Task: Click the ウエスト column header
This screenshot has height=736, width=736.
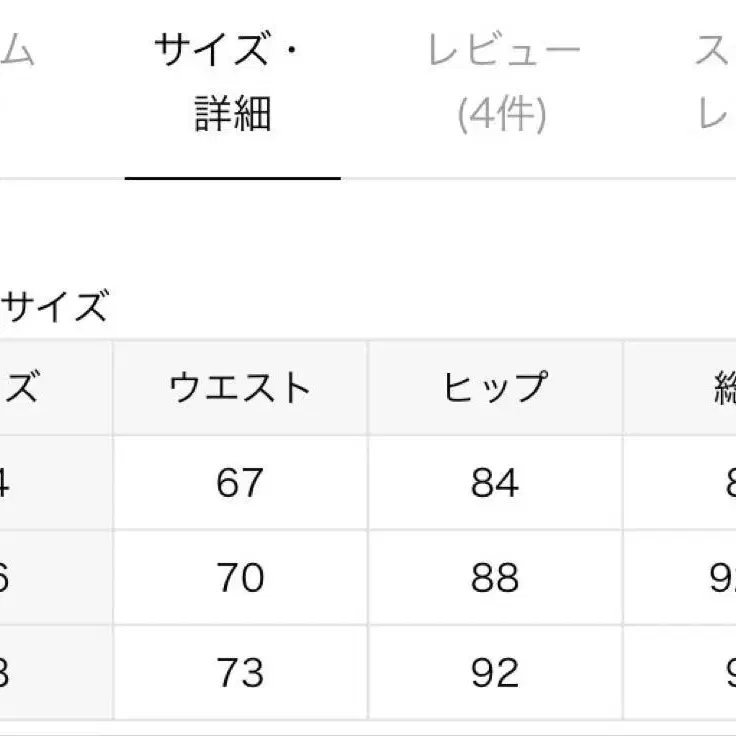Action: coord(240,388)
